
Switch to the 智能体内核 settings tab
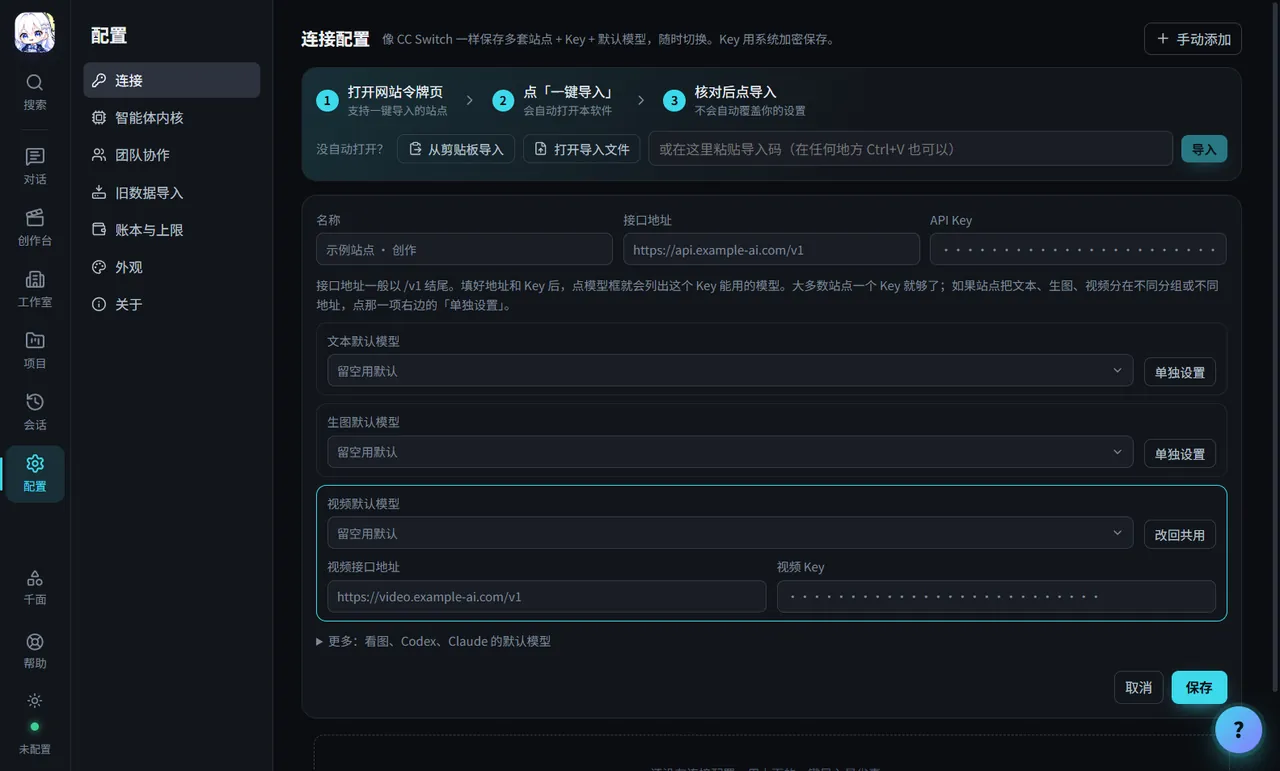[172, 118]
